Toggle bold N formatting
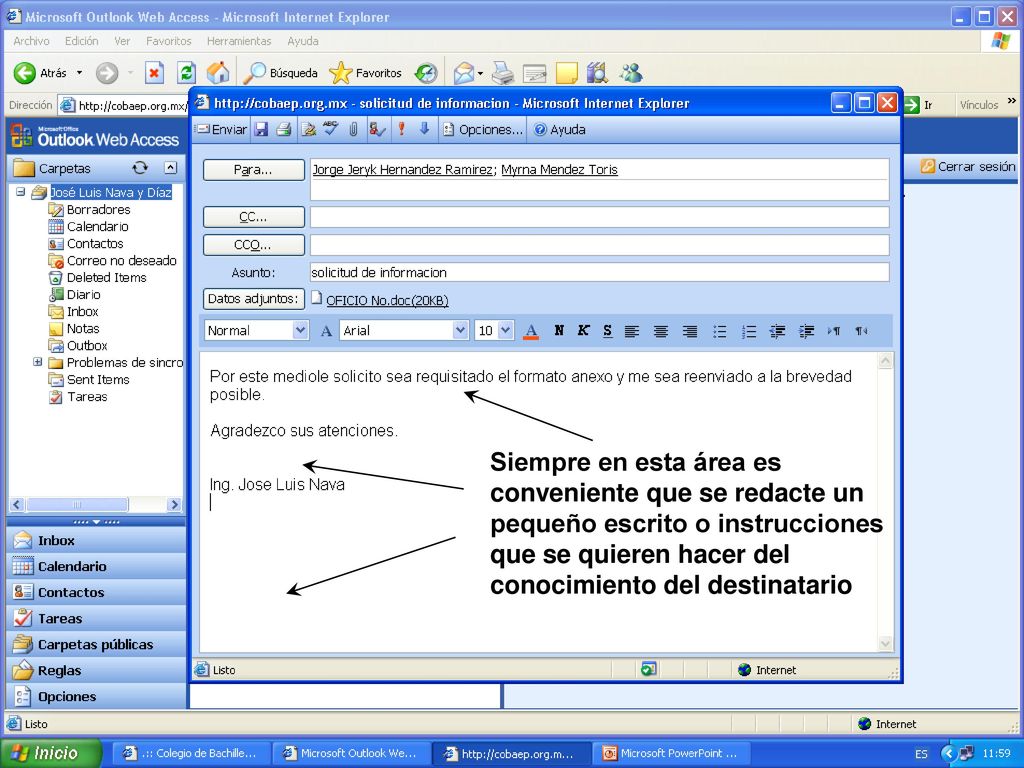Viewport: 1024px width, 768px height. [x=559, y=330]
